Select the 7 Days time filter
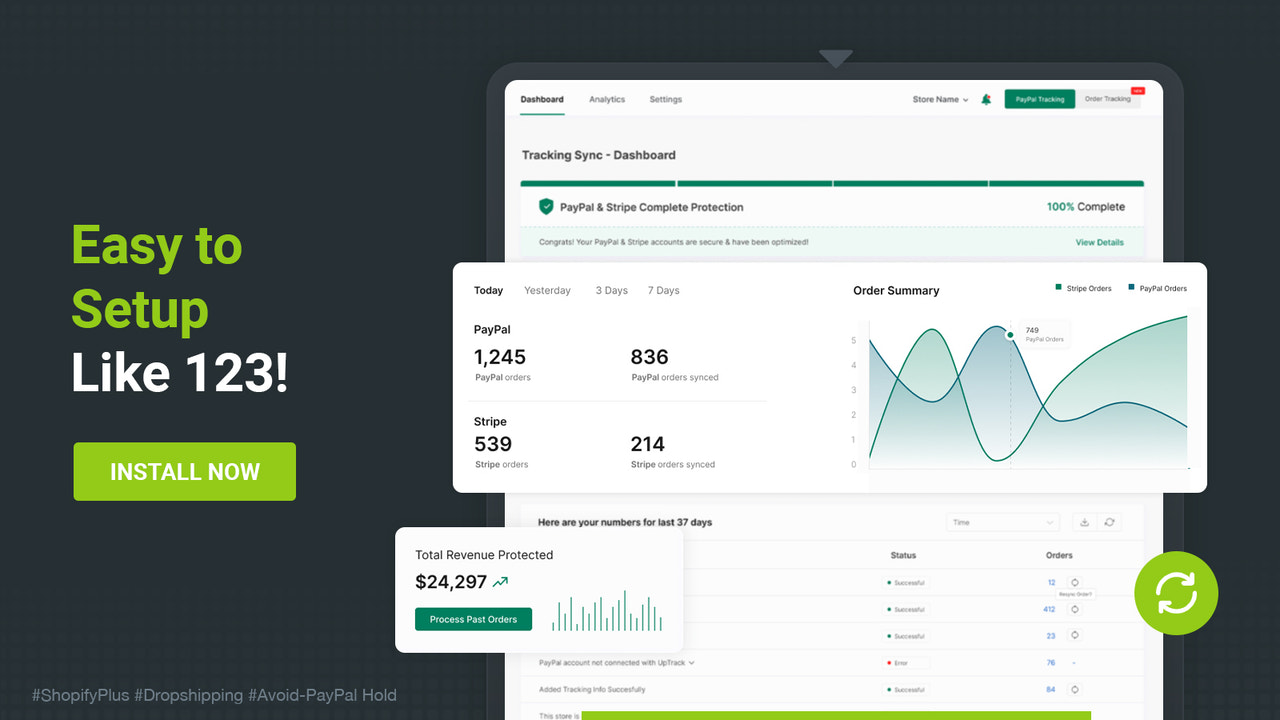Image resolution: width=1280 pixels, height=720 pixels. (663, 290)
